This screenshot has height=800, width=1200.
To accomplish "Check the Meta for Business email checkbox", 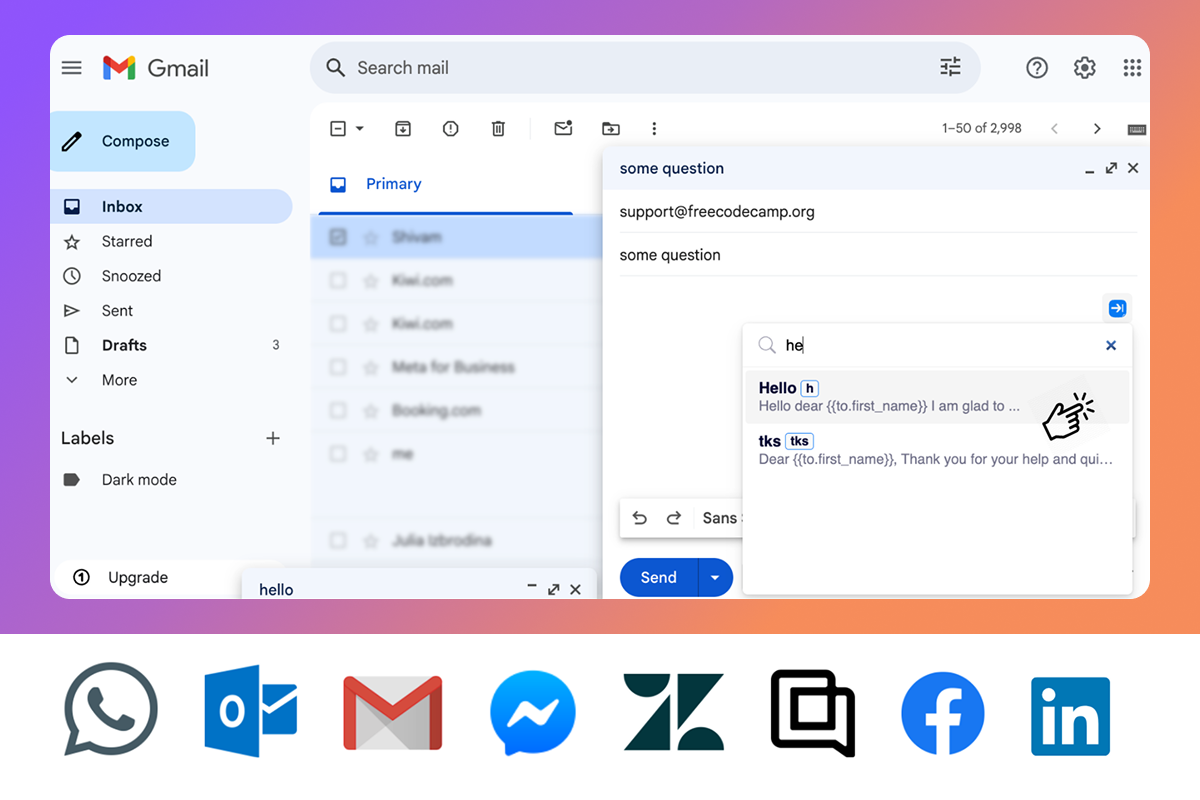I will pos(338,367).
